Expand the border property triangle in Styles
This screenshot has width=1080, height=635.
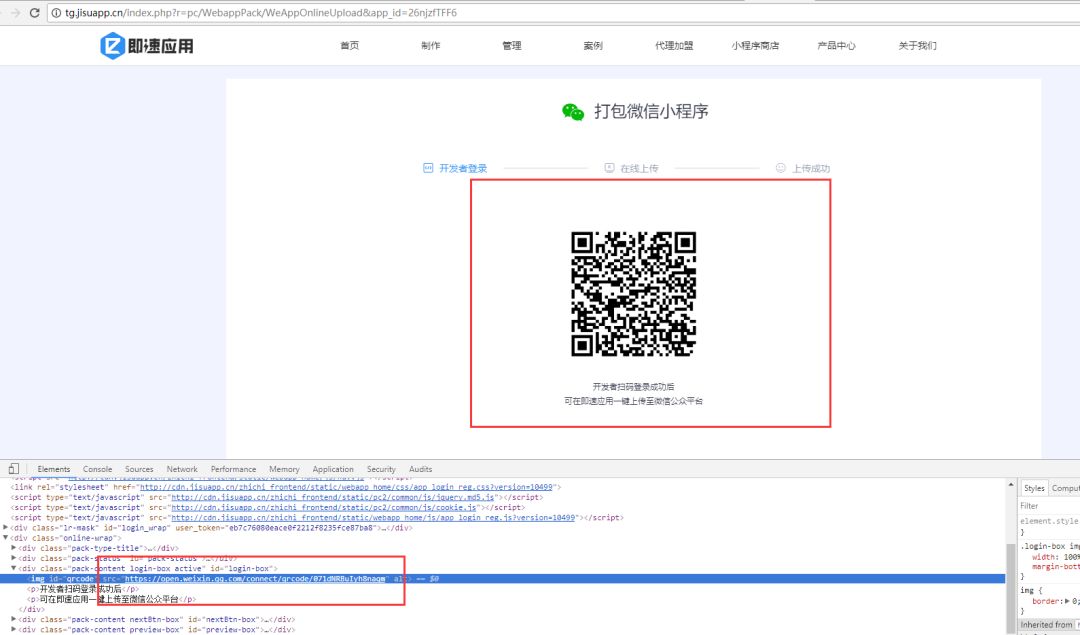point(1067,601)
